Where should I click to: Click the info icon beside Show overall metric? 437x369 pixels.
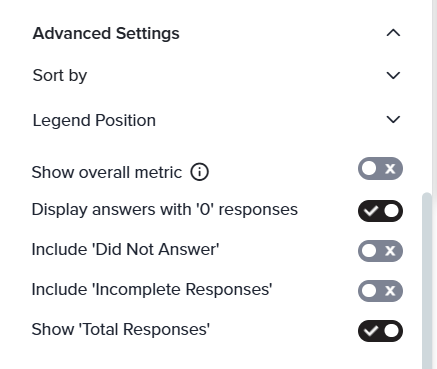click(199, 172)
